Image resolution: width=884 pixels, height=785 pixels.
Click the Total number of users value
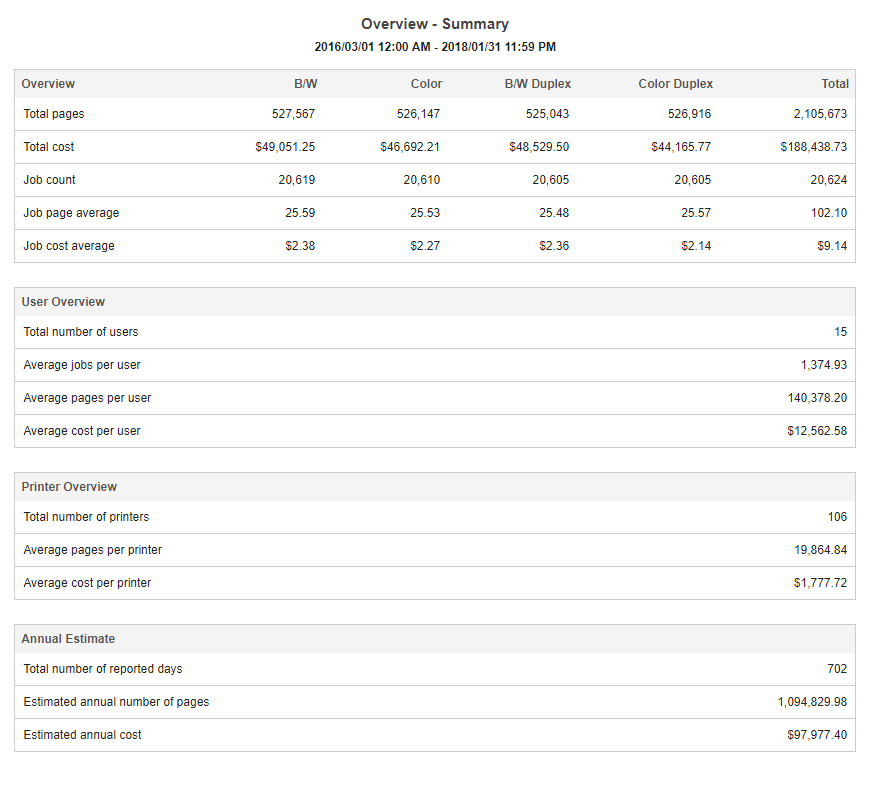click(840, 331)
